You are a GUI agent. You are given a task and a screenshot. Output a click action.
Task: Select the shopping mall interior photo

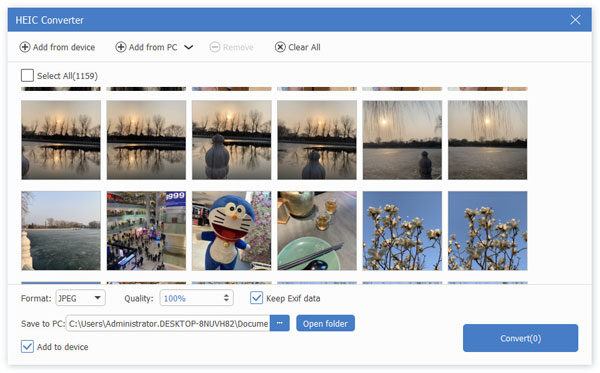(146, 231)
